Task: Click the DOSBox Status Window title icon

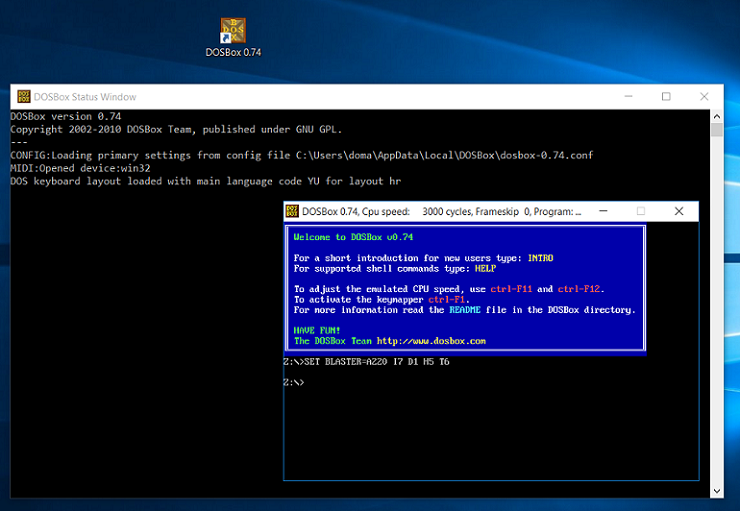Action: click(24, 96)
